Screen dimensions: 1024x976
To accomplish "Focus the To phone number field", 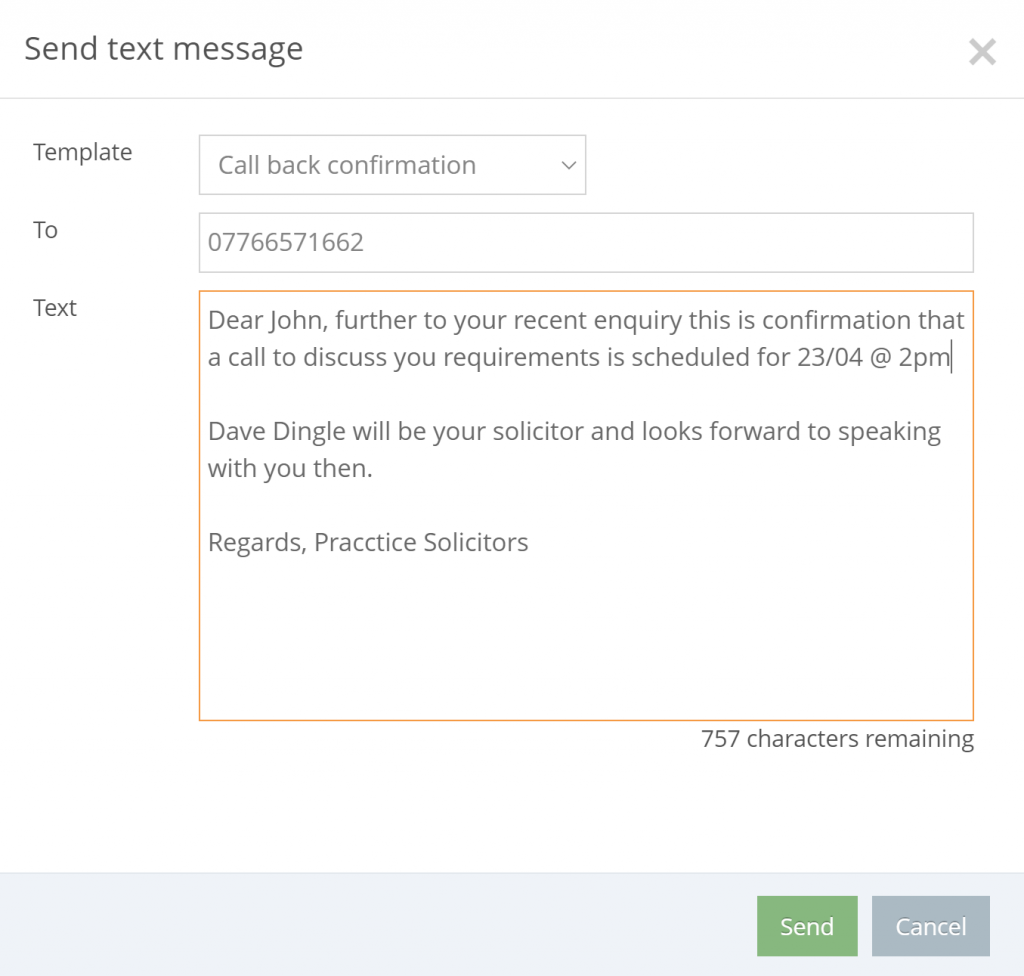I will point(586,242).
